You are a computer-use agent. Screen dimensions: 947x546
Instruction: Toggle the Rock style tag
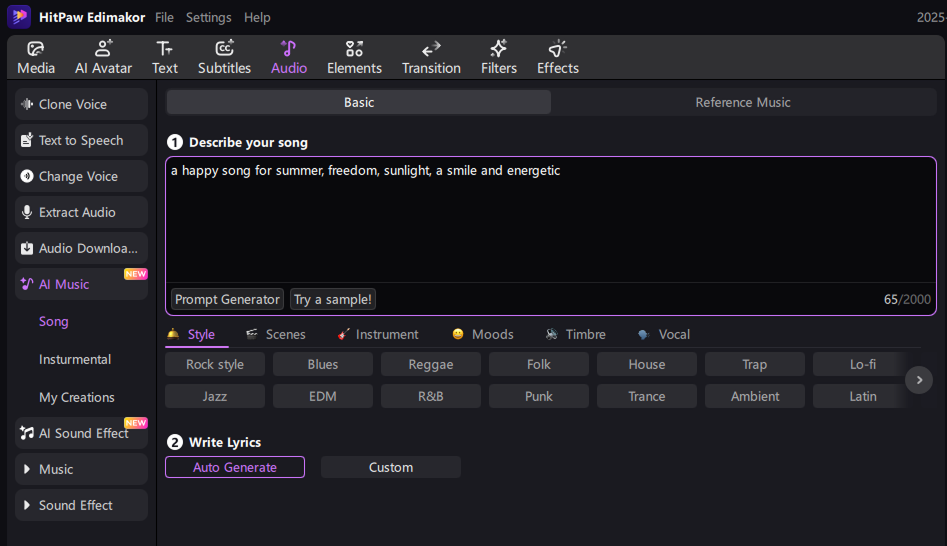point(215,364)
